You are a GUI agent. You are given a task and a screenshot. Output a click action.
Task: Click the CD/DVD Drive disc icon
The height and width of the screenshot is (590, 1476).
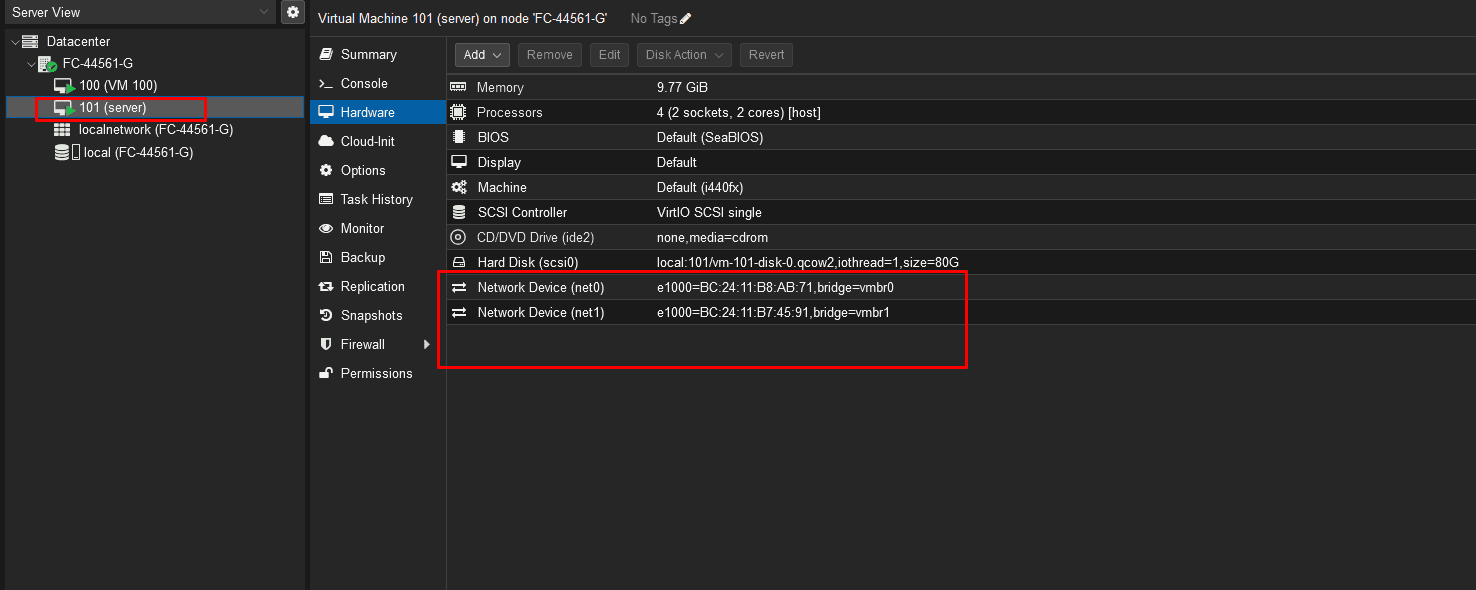(459, 238)
